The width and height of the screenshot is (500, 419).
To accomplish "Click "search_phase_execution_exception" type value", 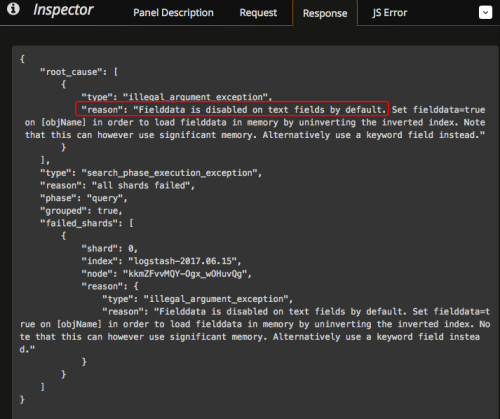I will coord(170,173).
